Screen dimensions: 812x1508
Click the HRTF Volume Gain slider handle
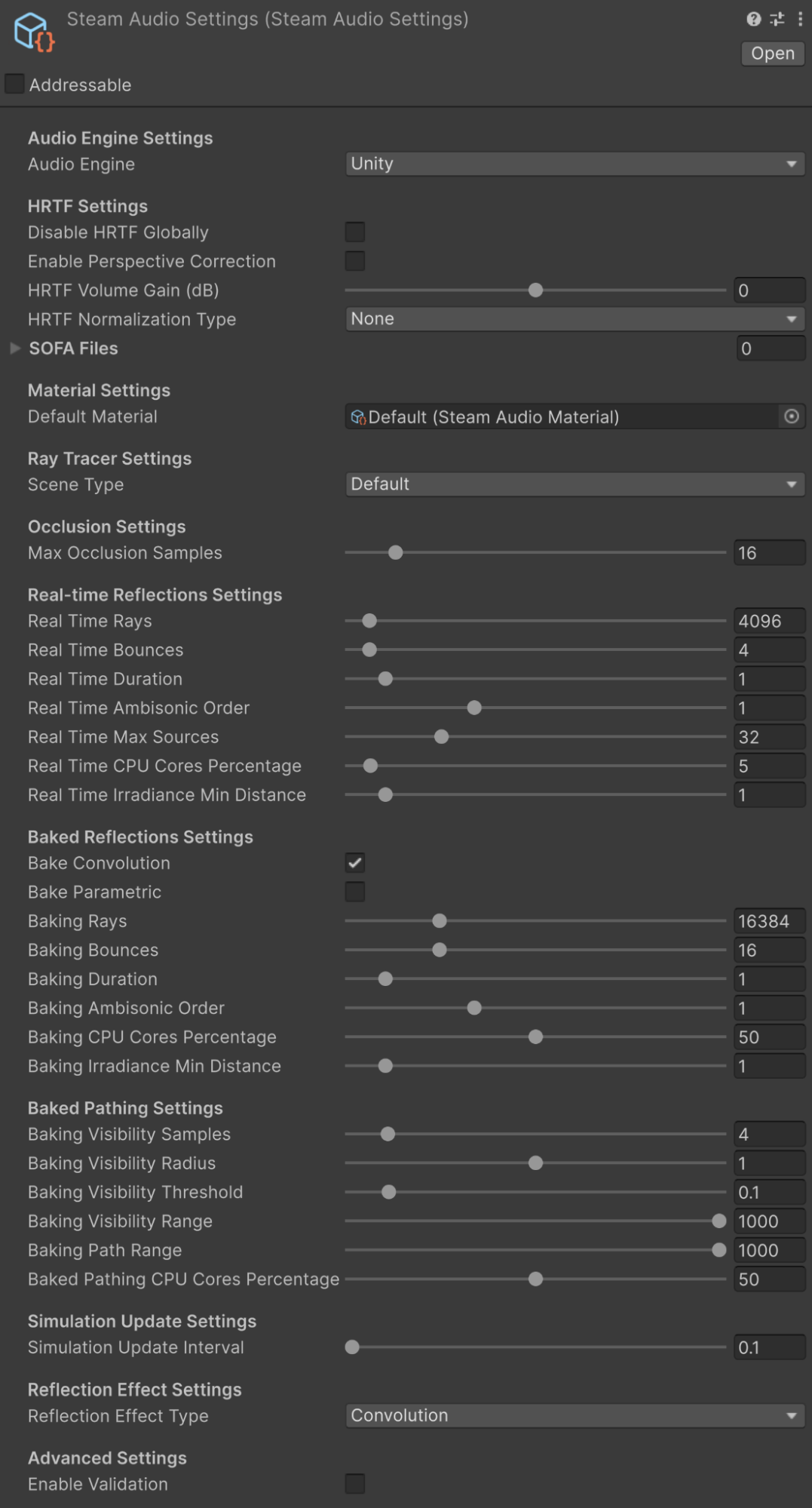click(x=536, y=290)
